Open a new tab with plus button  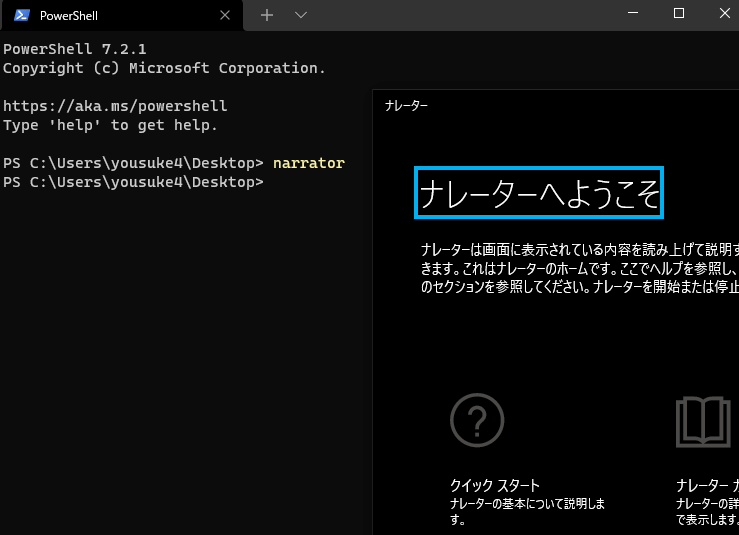click(267, 15)
